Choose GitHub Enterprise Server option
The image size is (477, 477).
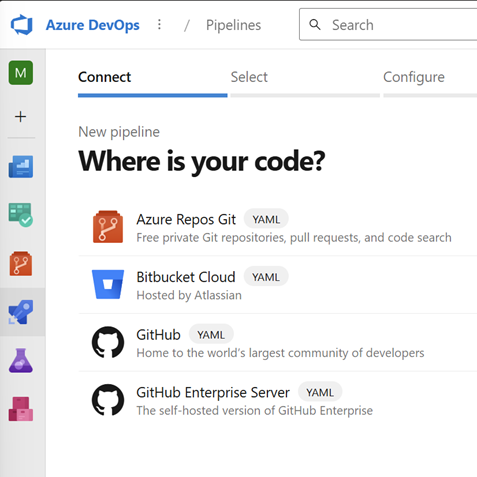(x=278, y=400)
